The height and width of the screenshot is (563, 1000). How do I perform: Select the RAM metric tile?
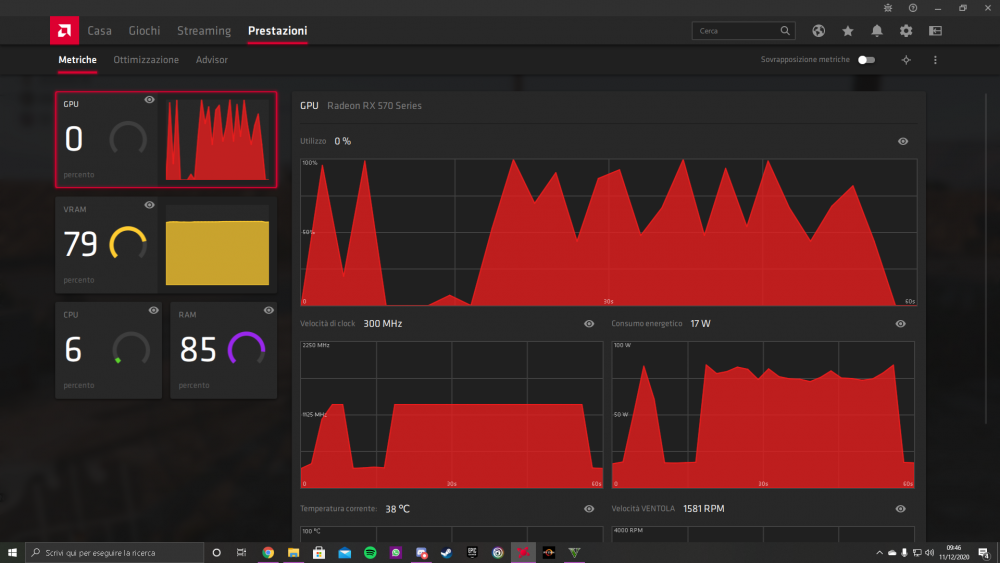pos(223,351)
